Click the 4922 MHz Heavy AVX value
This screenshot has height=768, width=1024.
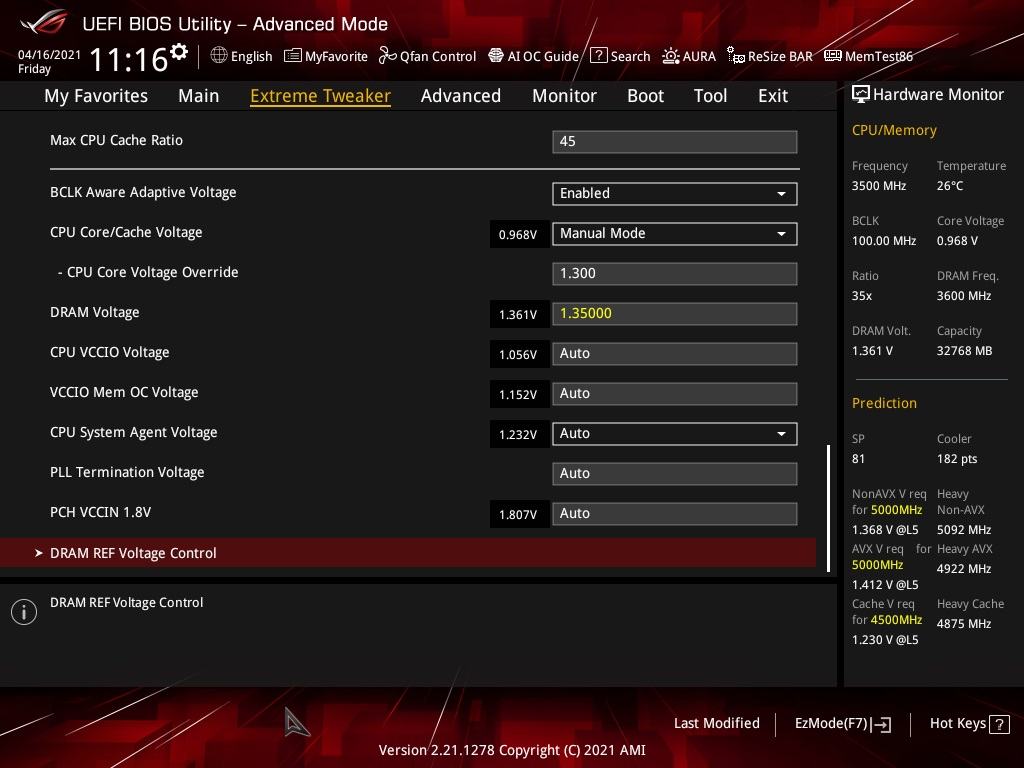point(964,569)
